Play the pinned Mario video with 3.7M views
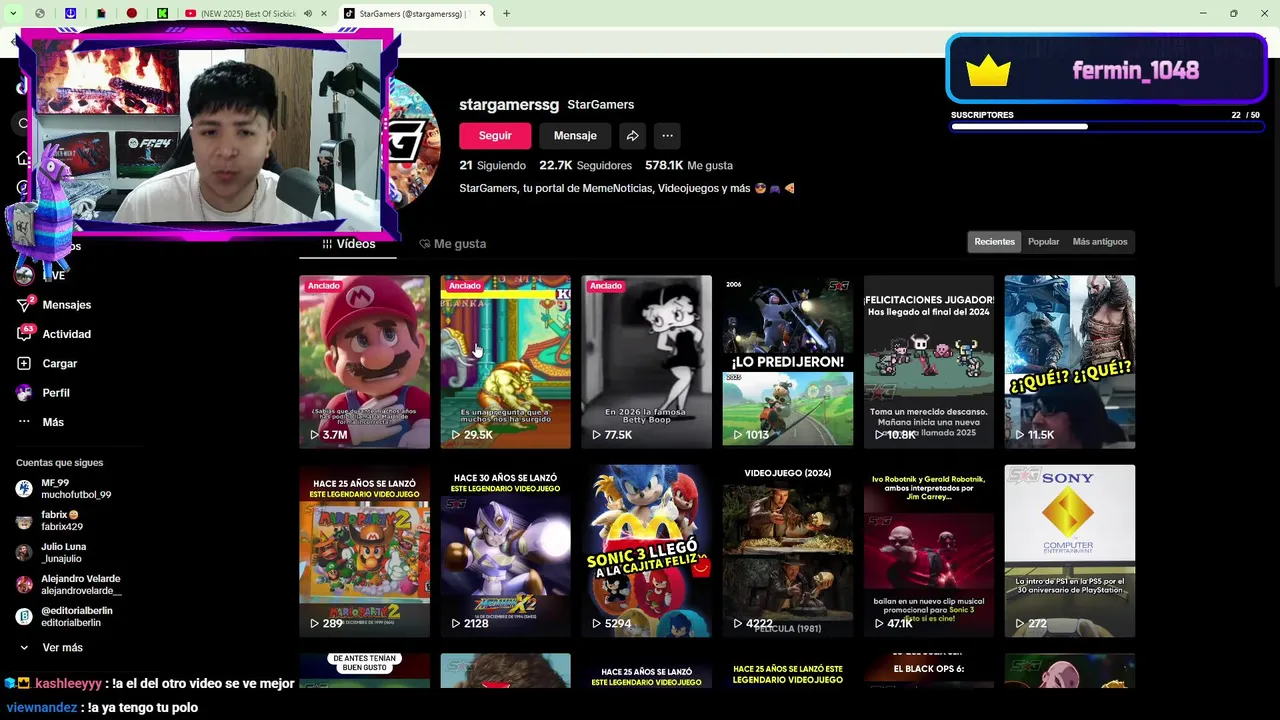Screen dimensions: 1280x720 coord(364,362)
